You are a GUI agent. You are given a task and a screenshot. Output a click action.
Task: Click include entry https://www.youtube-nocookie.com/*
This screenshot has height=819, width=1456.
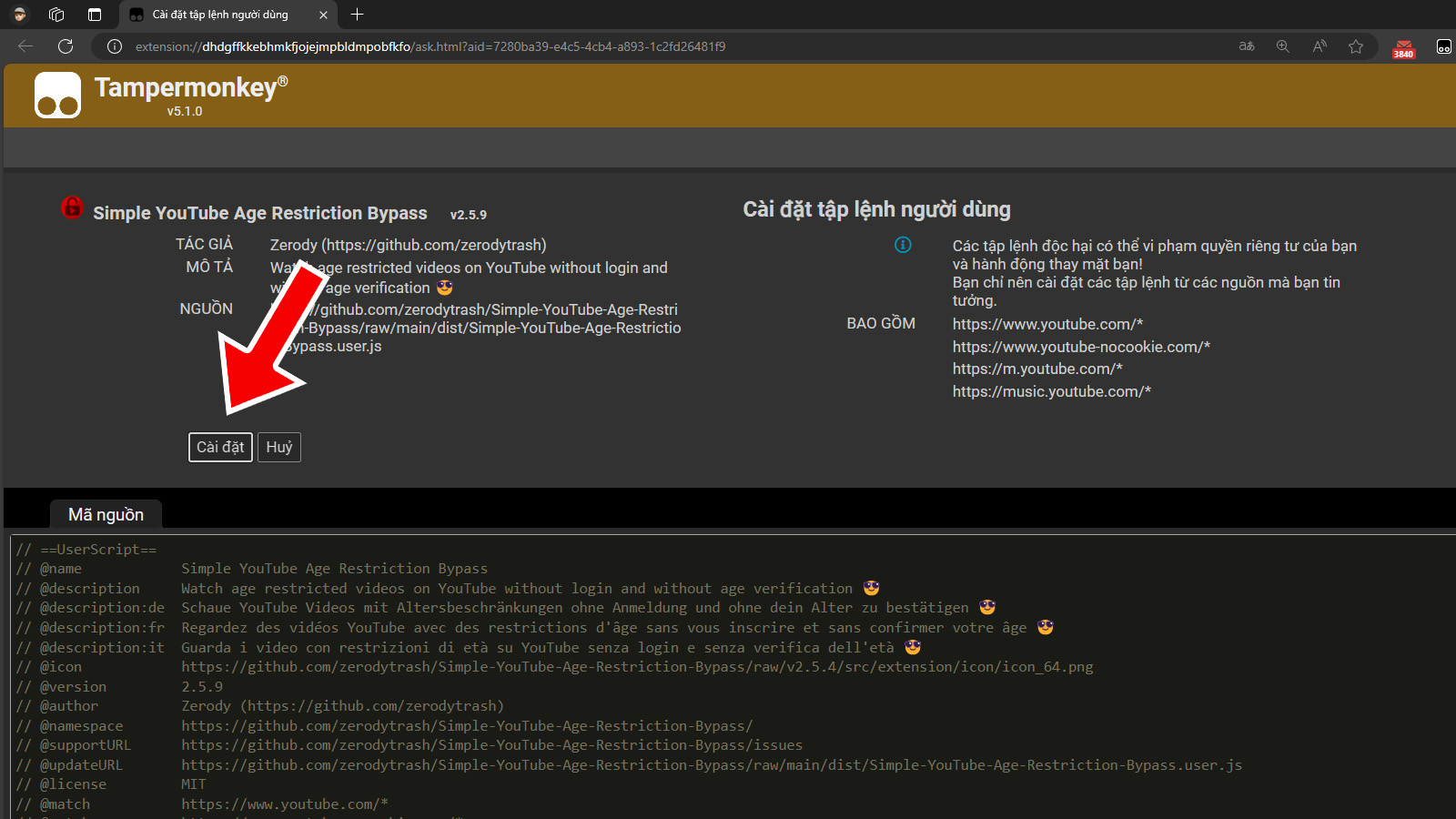(1081, 347)
